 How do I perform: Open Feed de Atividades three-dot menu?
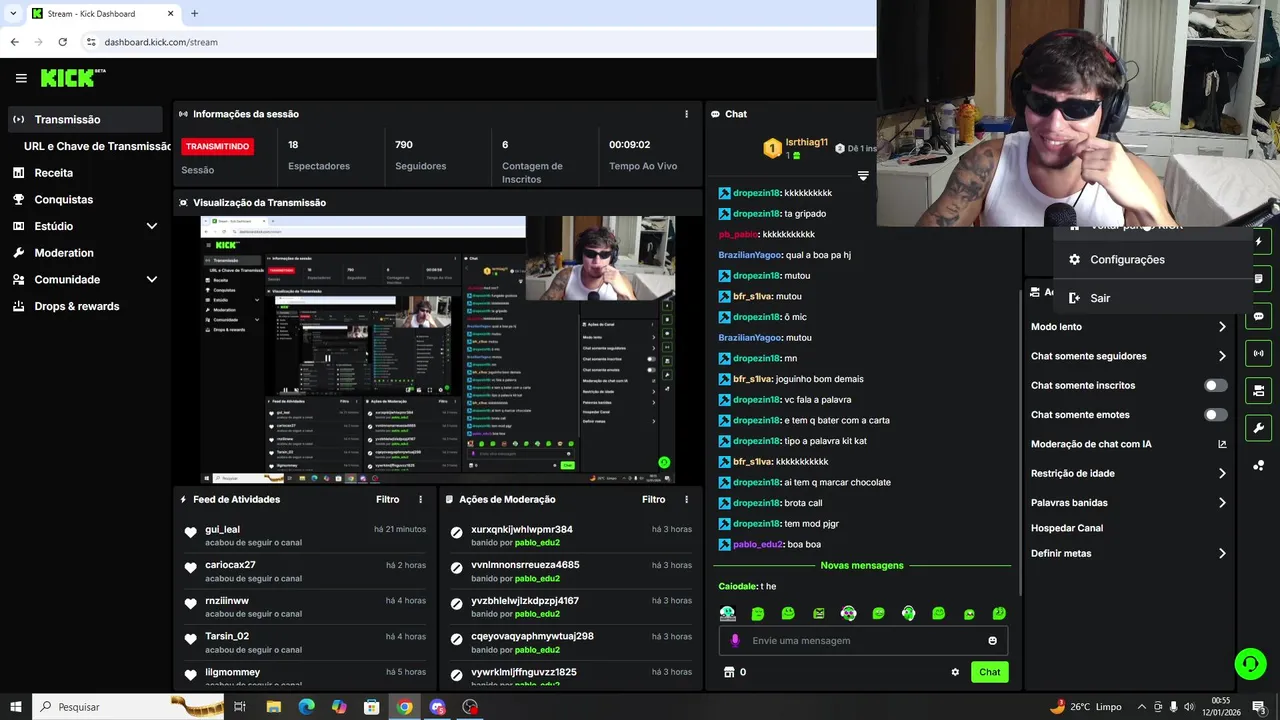[x=420, y=499]
